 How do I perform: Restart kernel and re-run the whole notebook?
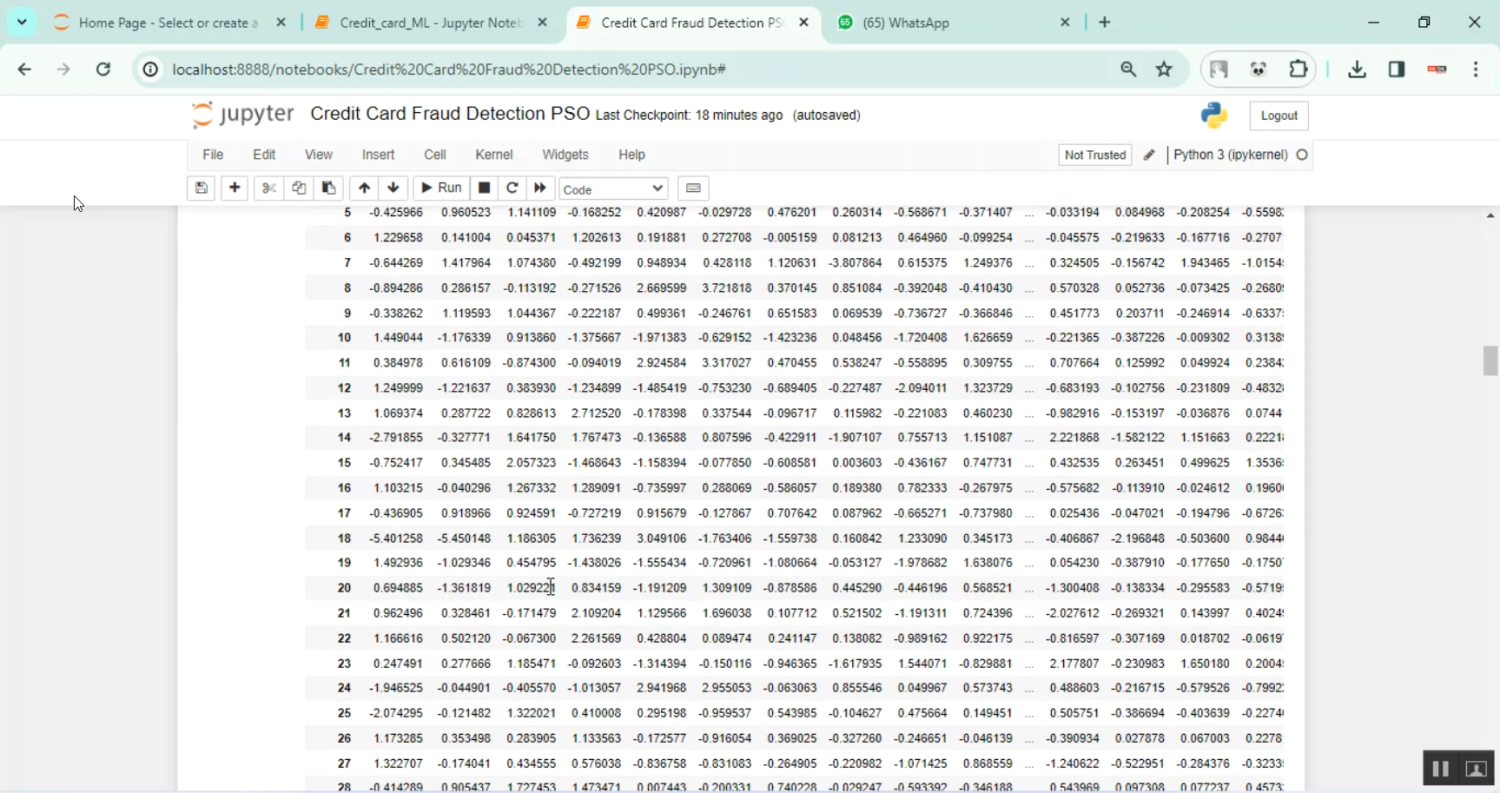coord(540,188)
